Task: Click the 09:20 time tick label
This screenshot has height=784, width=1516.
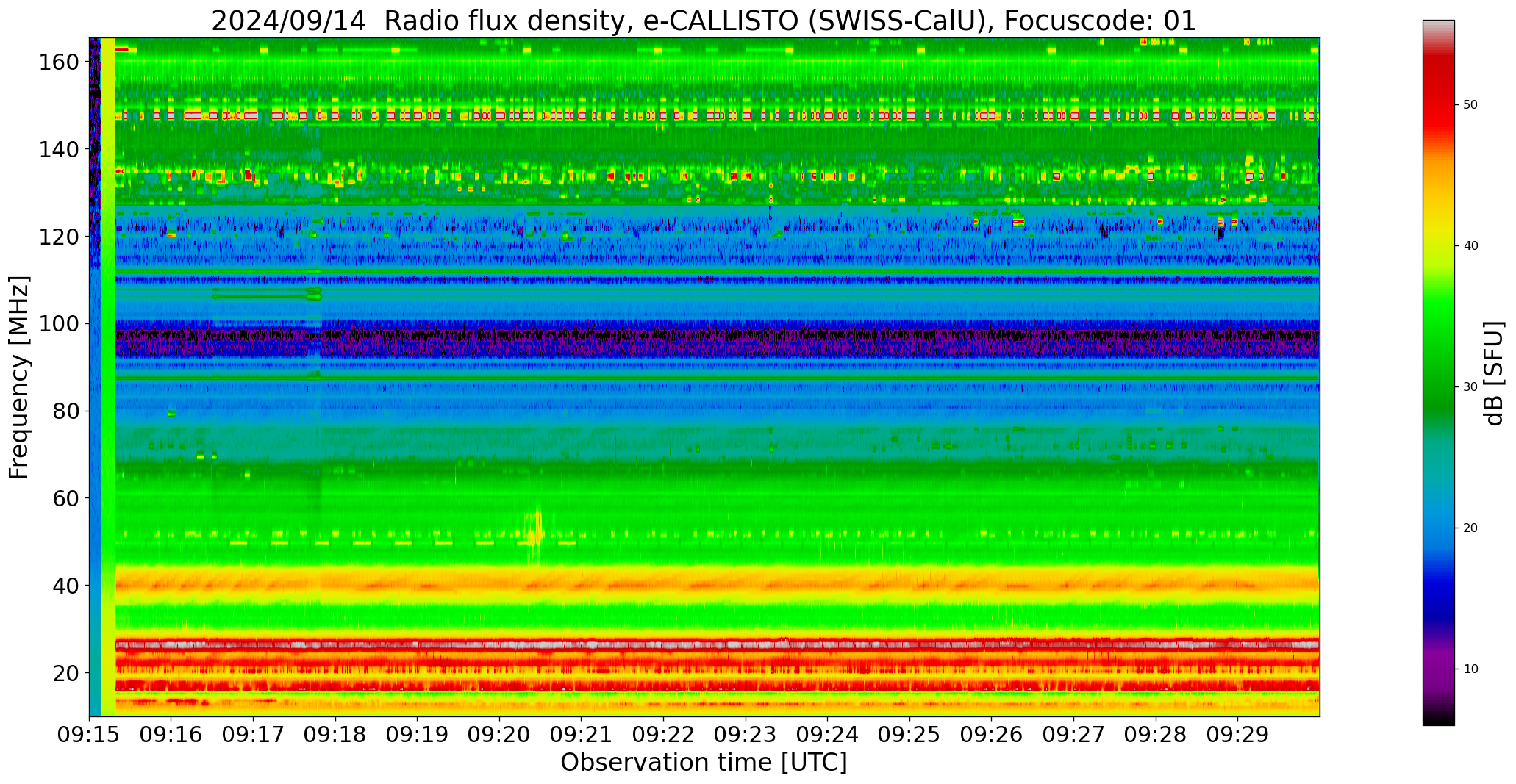Action: click(499, 735)
